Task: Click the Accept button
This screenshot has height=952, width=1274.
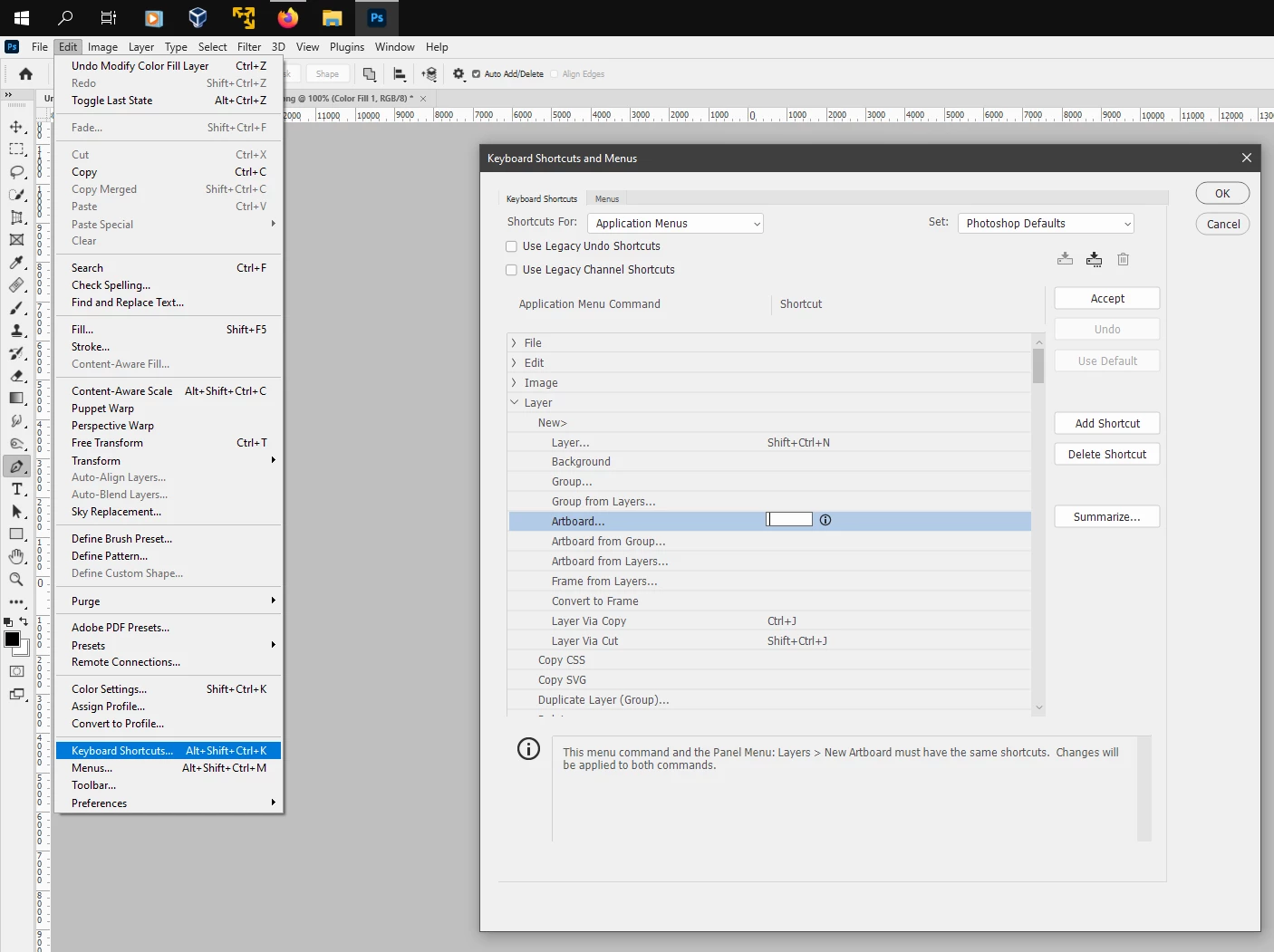Action: pyautogui.click(x=1107, y=299)
